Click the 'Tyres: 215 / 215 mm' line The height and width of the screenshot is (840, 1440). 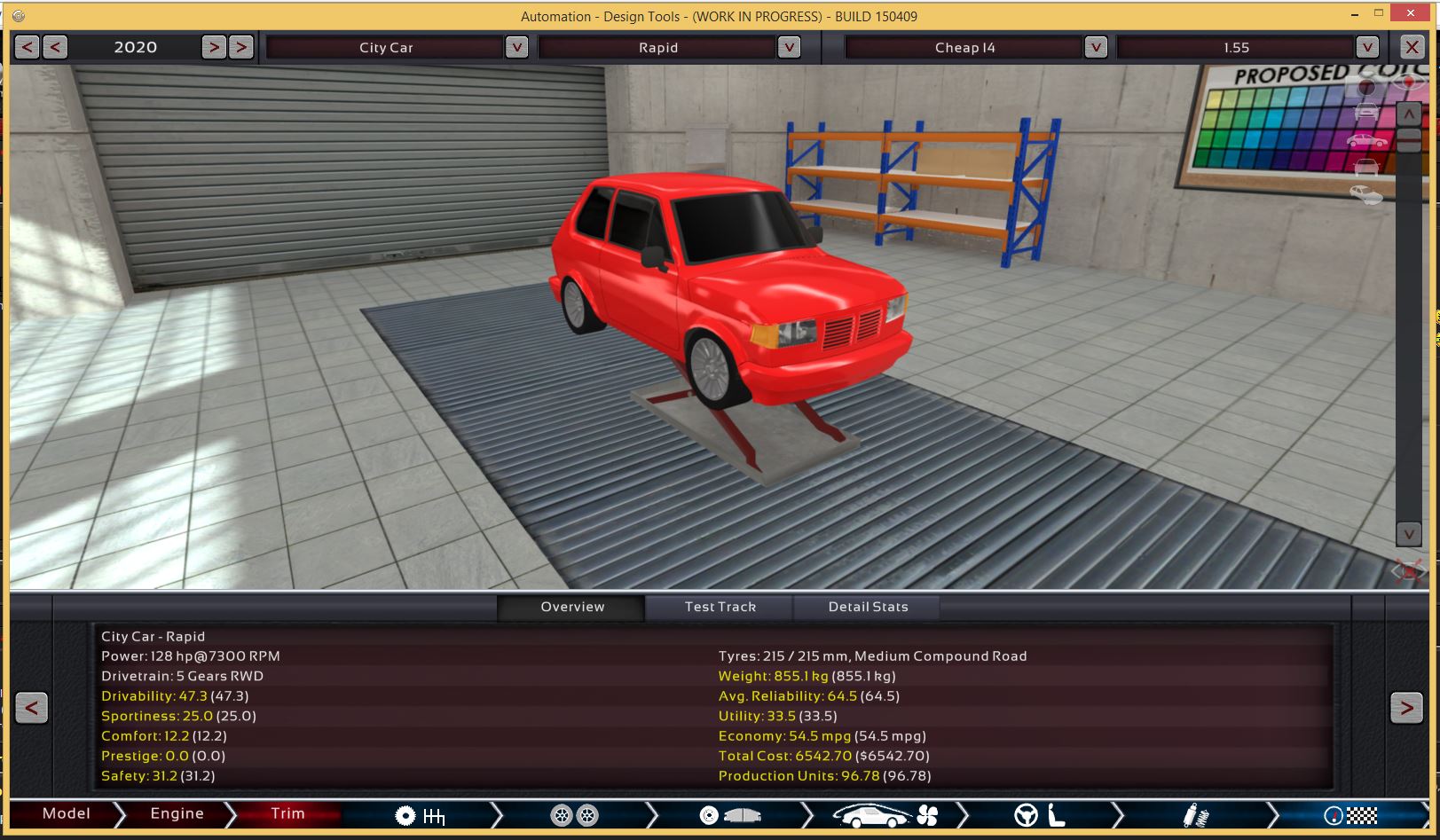coord(872,656)
